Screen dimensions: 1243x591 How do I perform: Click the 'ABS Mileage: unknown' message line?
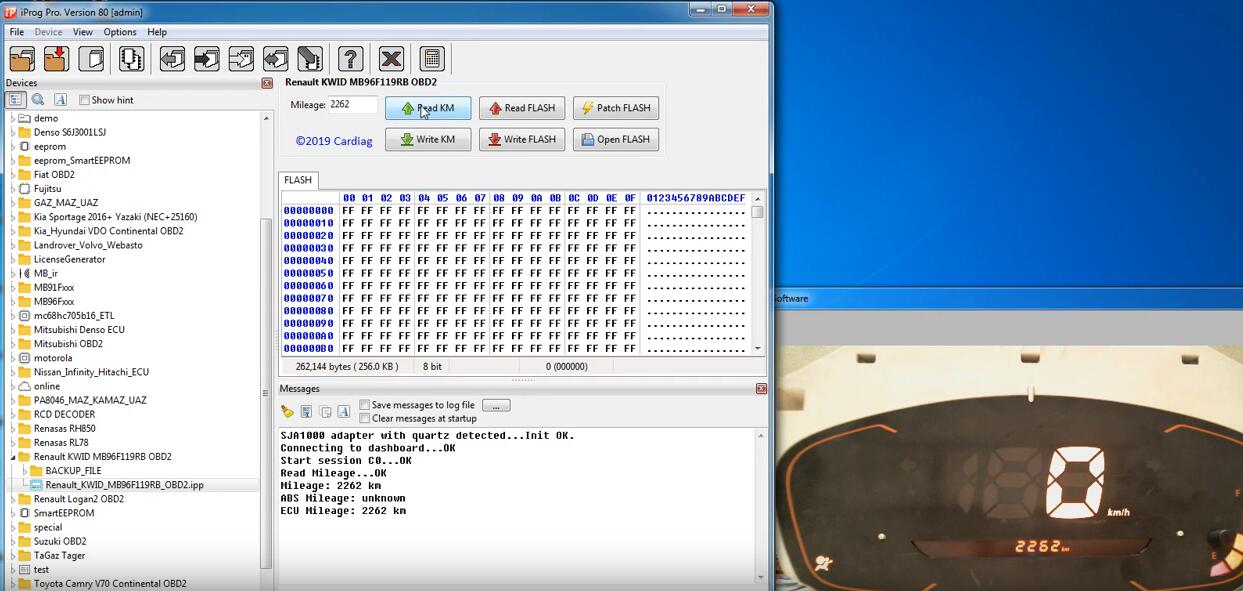(x=343, y=498)
